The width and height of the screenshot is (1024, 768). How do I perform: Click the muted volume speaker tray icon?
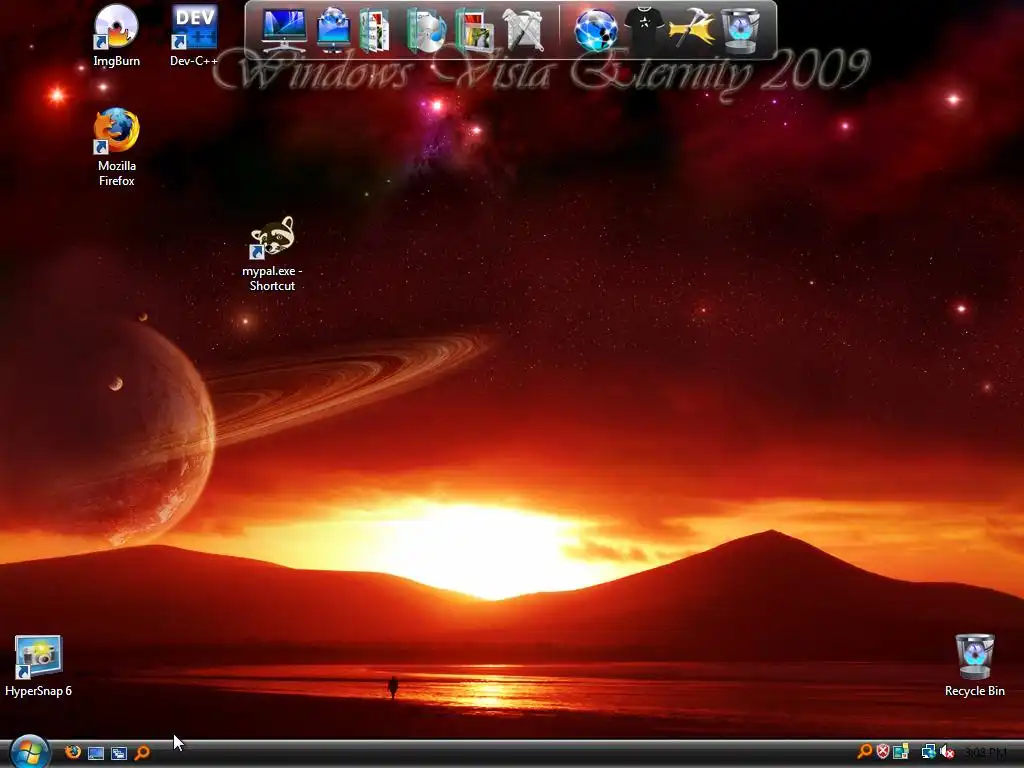[947, 752]
